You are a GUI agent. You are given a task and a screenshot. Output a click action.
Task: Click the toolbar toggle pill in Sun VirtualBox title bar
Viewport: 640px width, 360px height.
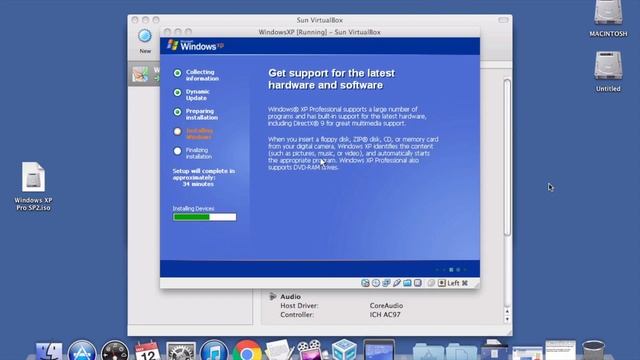[x=503, y=20]
